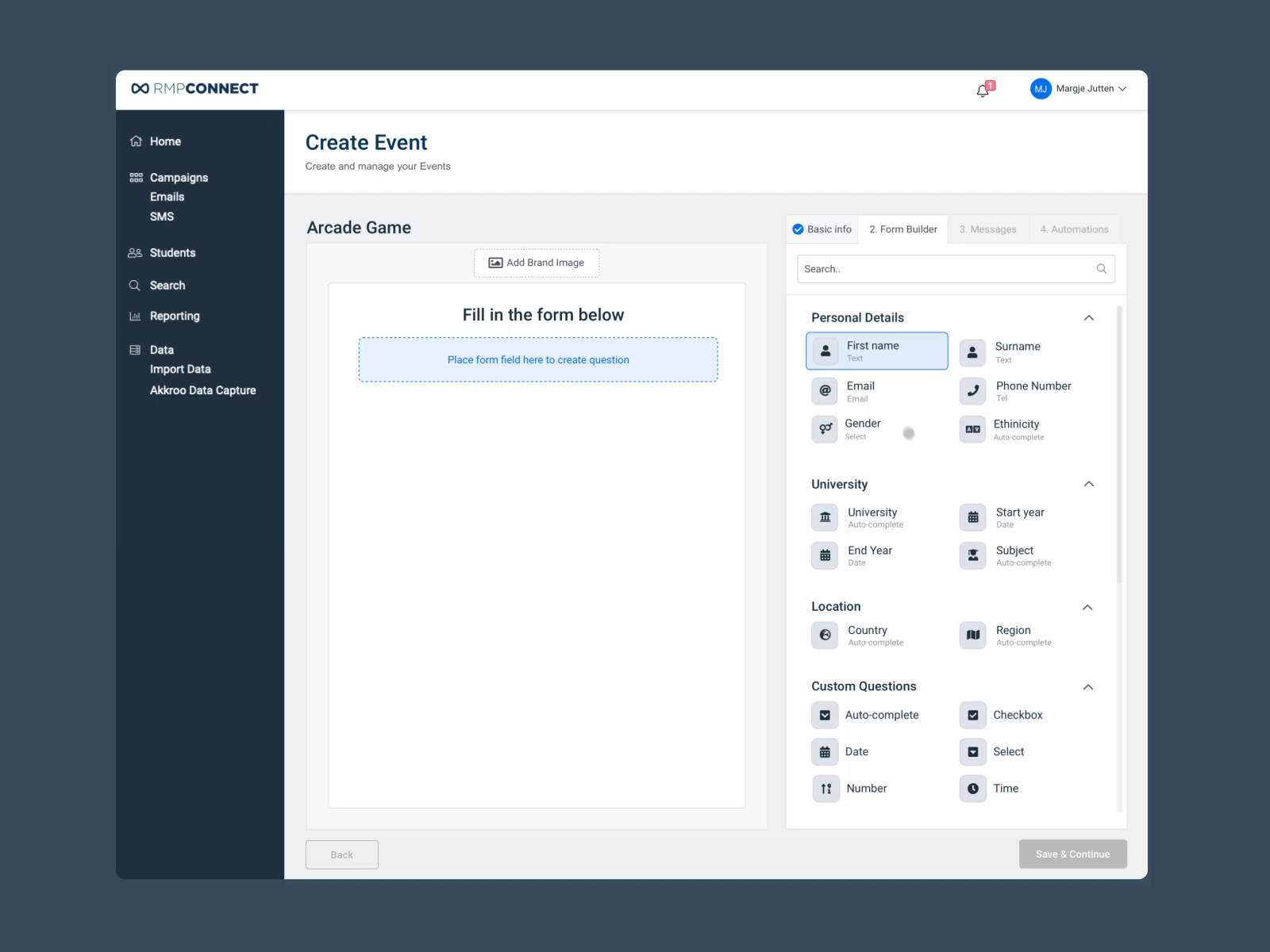
Task: Collapse the Personal Details section
Action: [1089, 317]
